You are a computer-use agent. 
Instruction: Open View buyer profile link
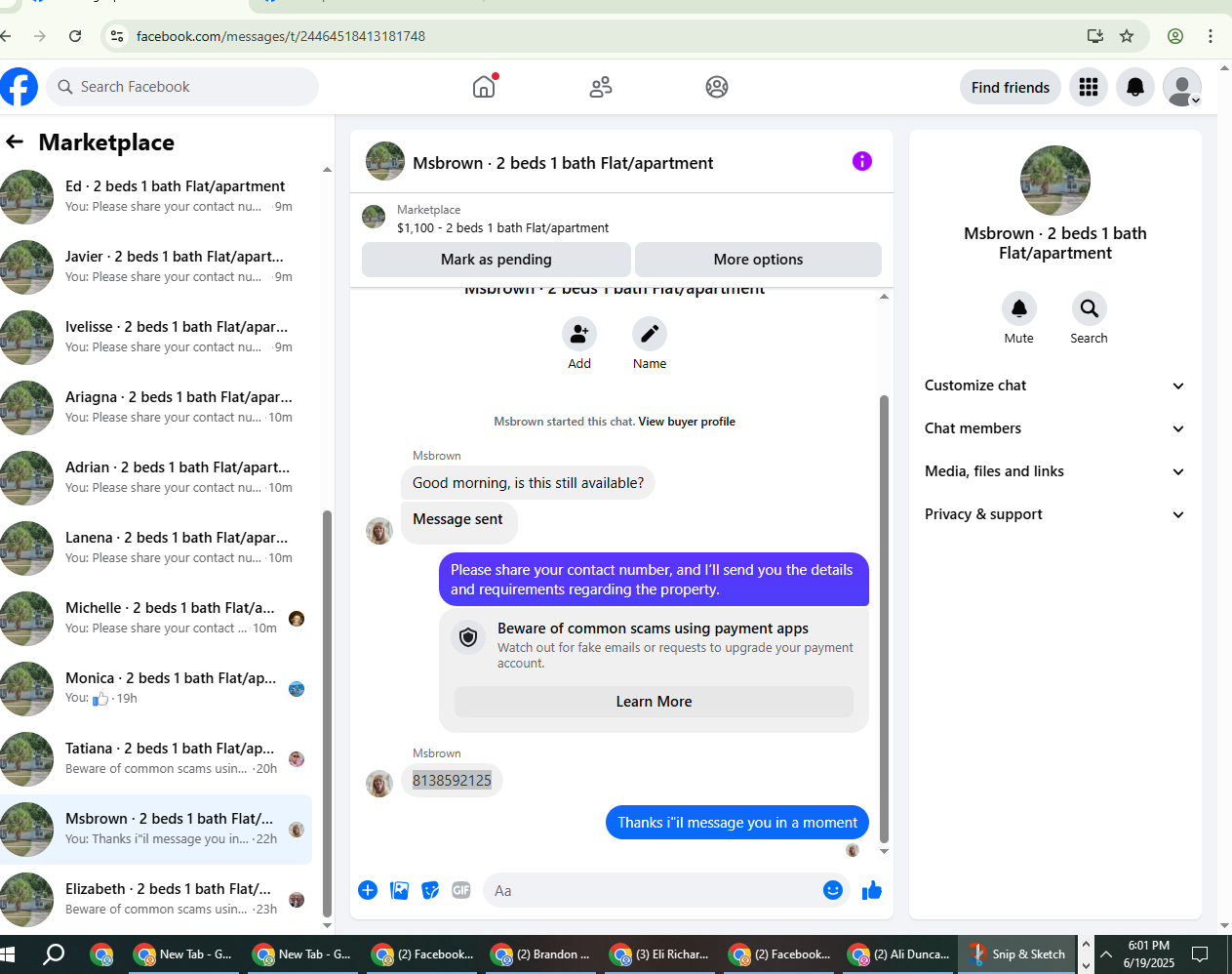[687, 422]
